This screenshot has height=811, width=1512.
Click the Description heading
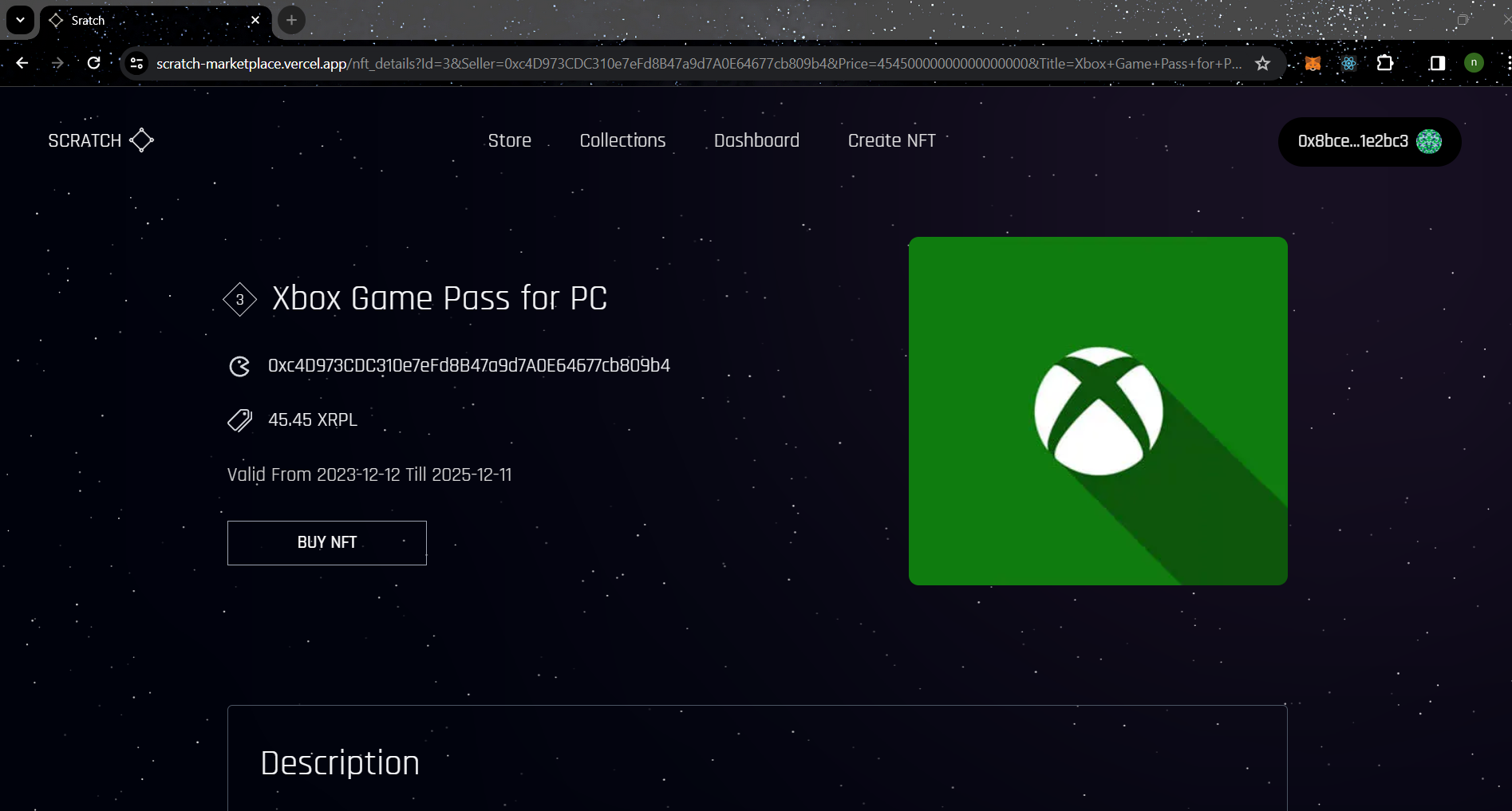pyautogui.click(x=340, y=763)
